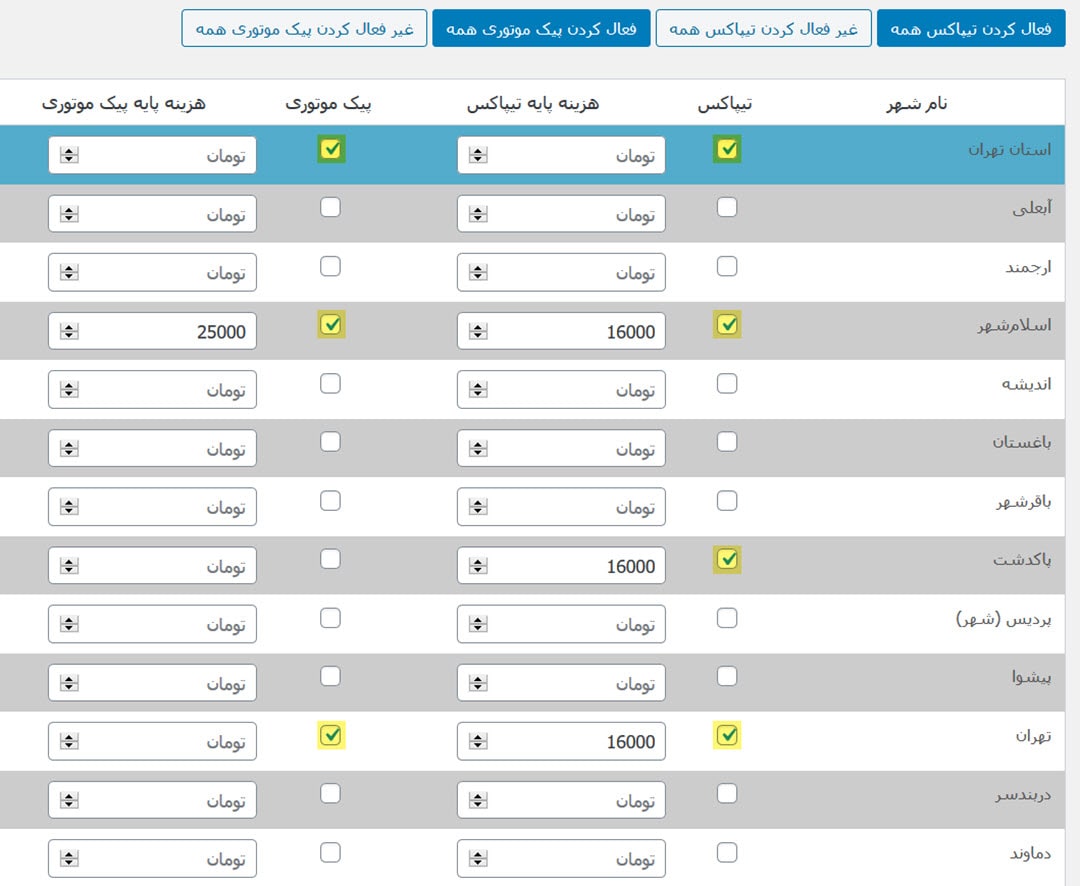Disable Tipax checkbox for پاکدشت row

tap(728, 559)
